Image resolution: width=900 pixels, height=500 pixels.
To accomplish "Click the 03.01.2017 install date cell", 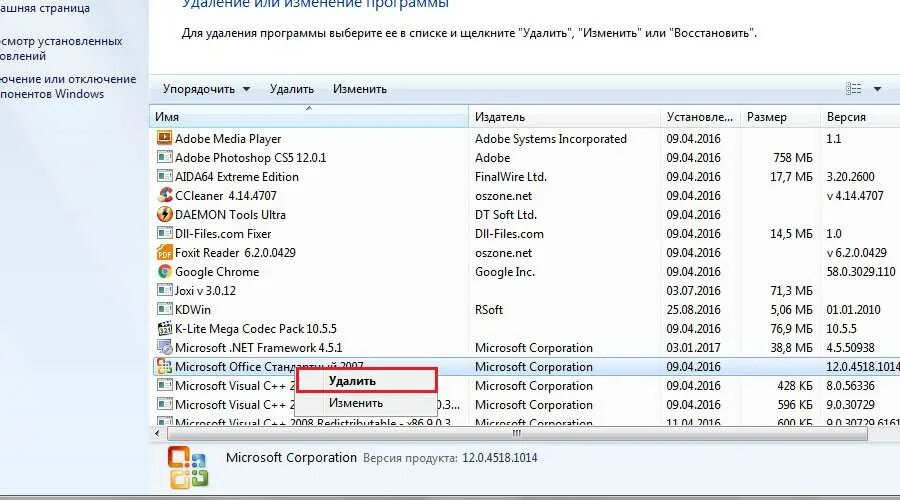I will (x=693, y=347).
